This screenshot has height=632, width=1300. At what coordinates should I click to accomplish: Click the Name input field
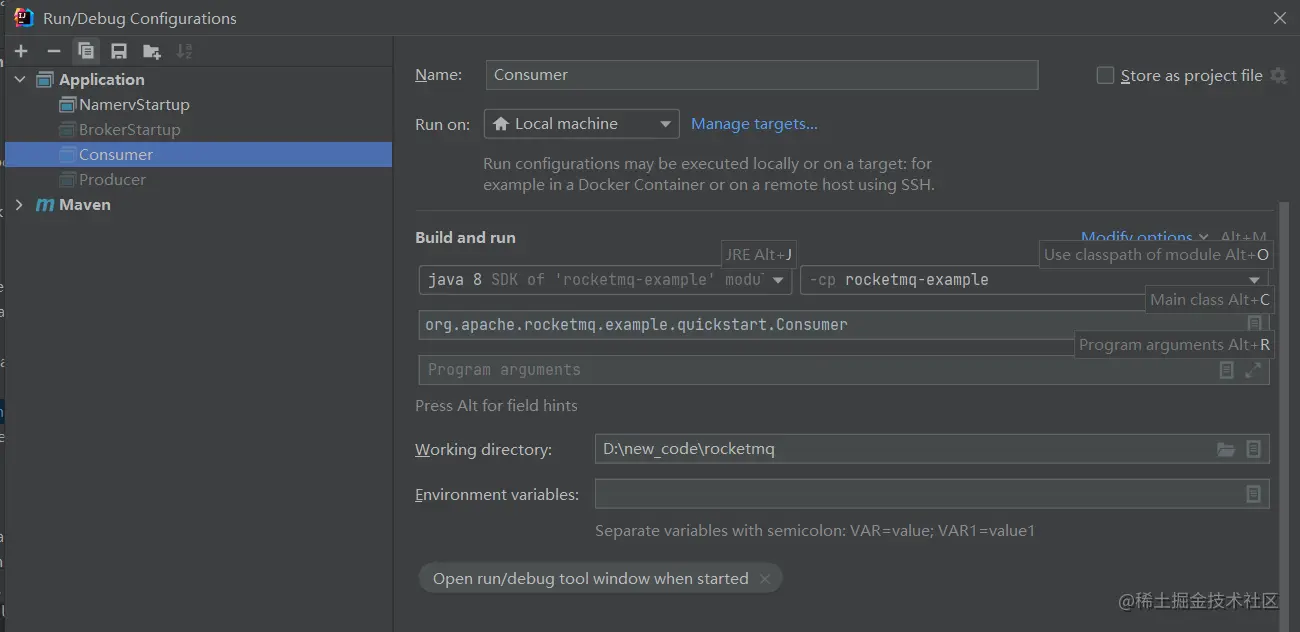(761, 75)
